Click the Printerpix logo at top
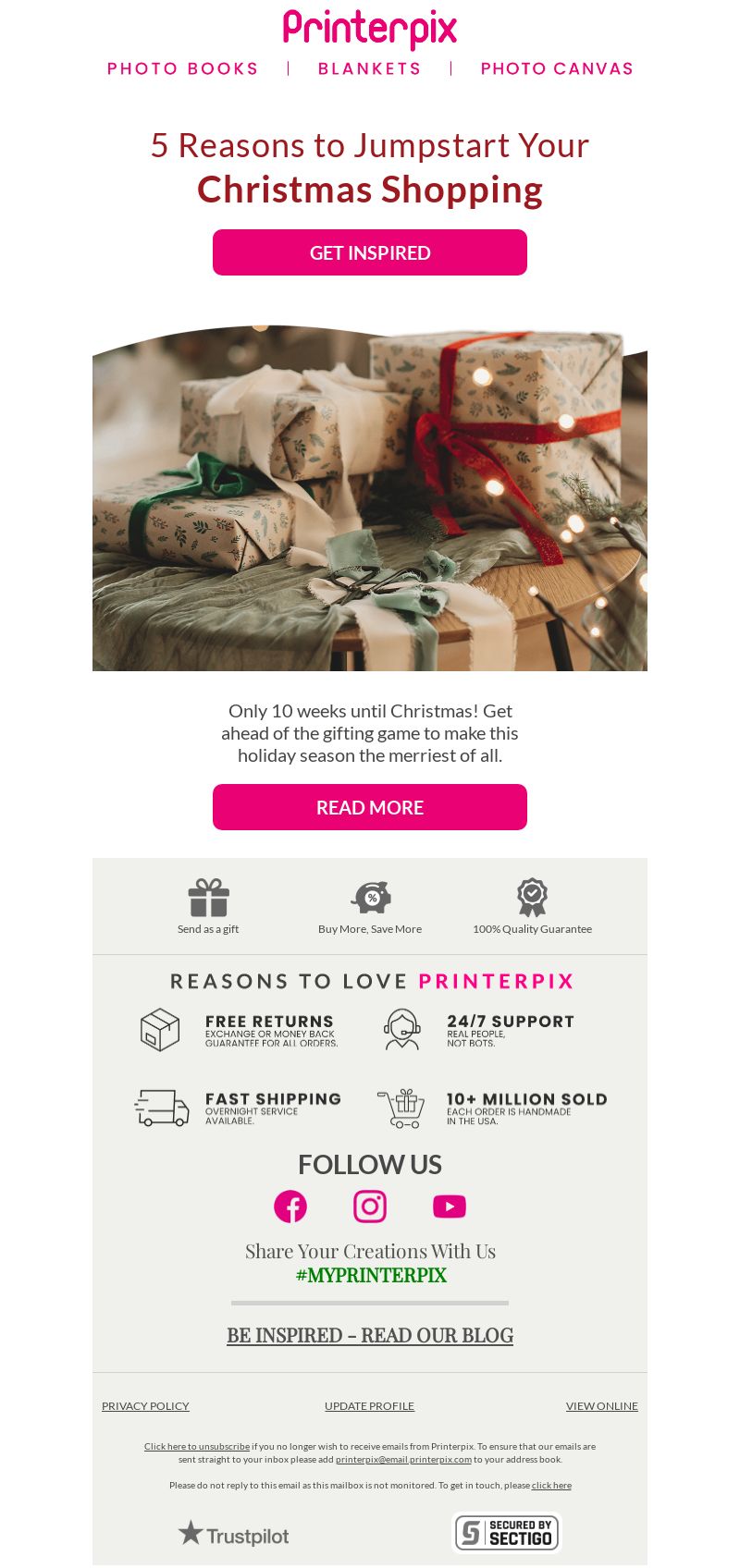Viewport: 740px width, 1568px height. (x=370, y=29)
